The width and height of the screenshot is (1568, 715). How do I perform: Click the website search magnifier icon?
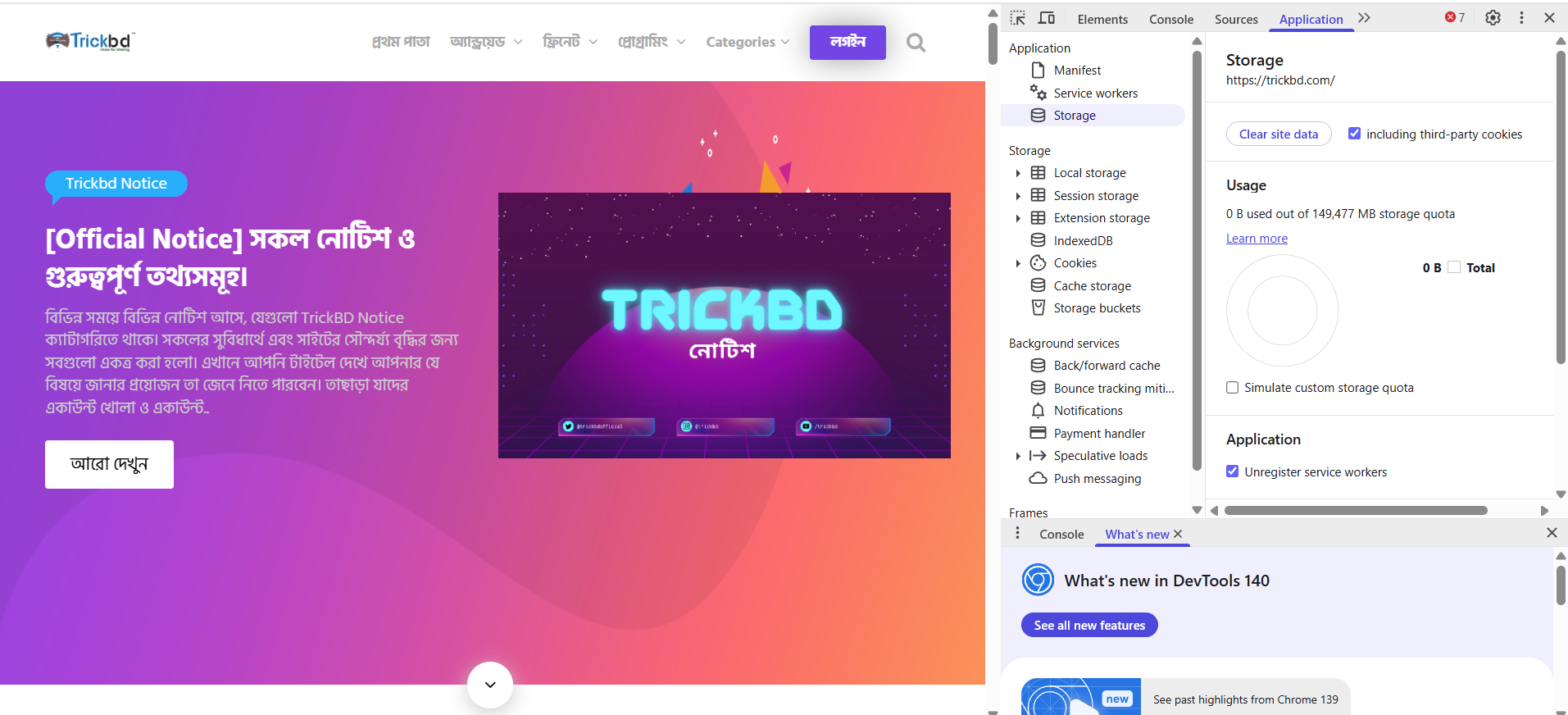click(x=916, y=43)
